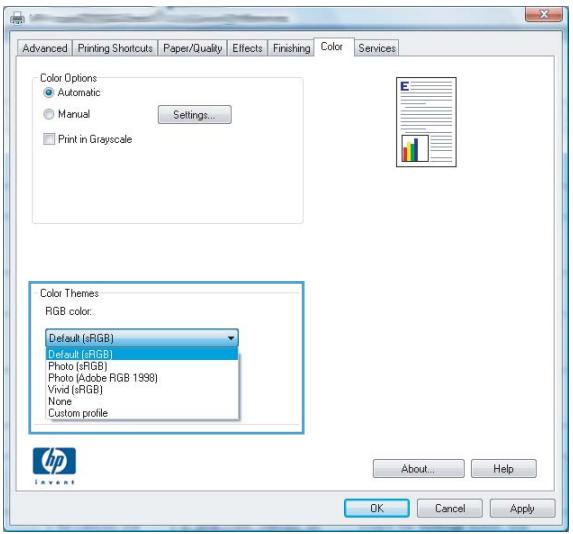Select Custom profile option
Viewport: 573px width, 534px height.
[x=142, y=413]
